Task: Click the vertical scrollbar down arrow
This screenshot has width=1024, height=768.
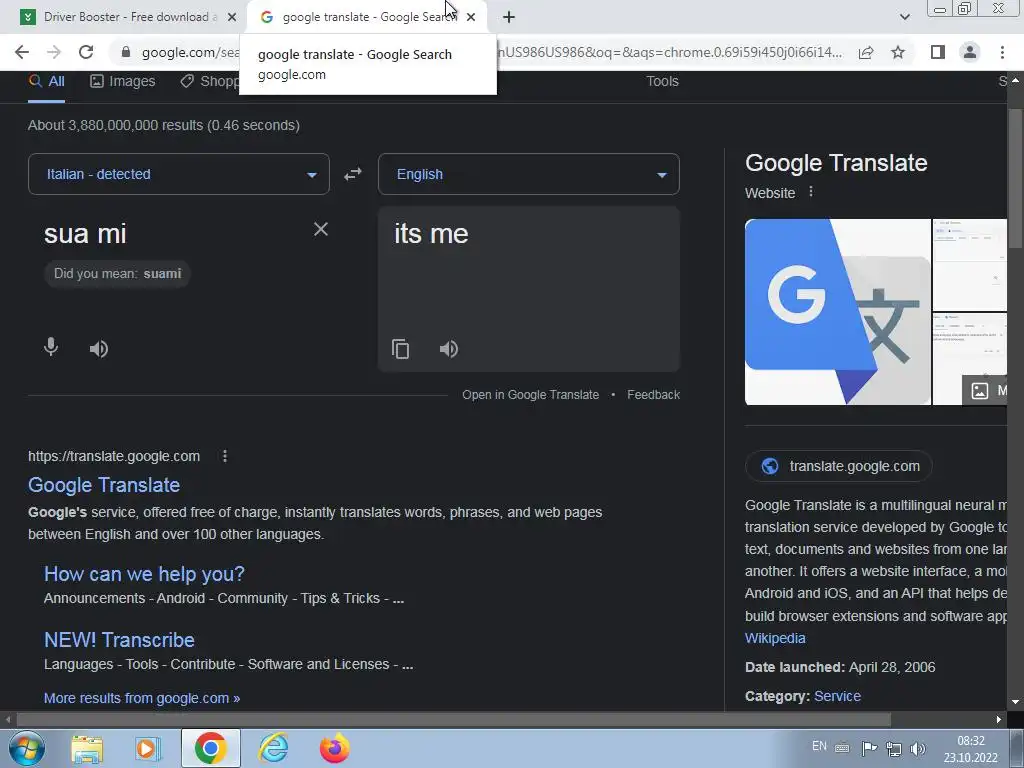Action: 1015,703
